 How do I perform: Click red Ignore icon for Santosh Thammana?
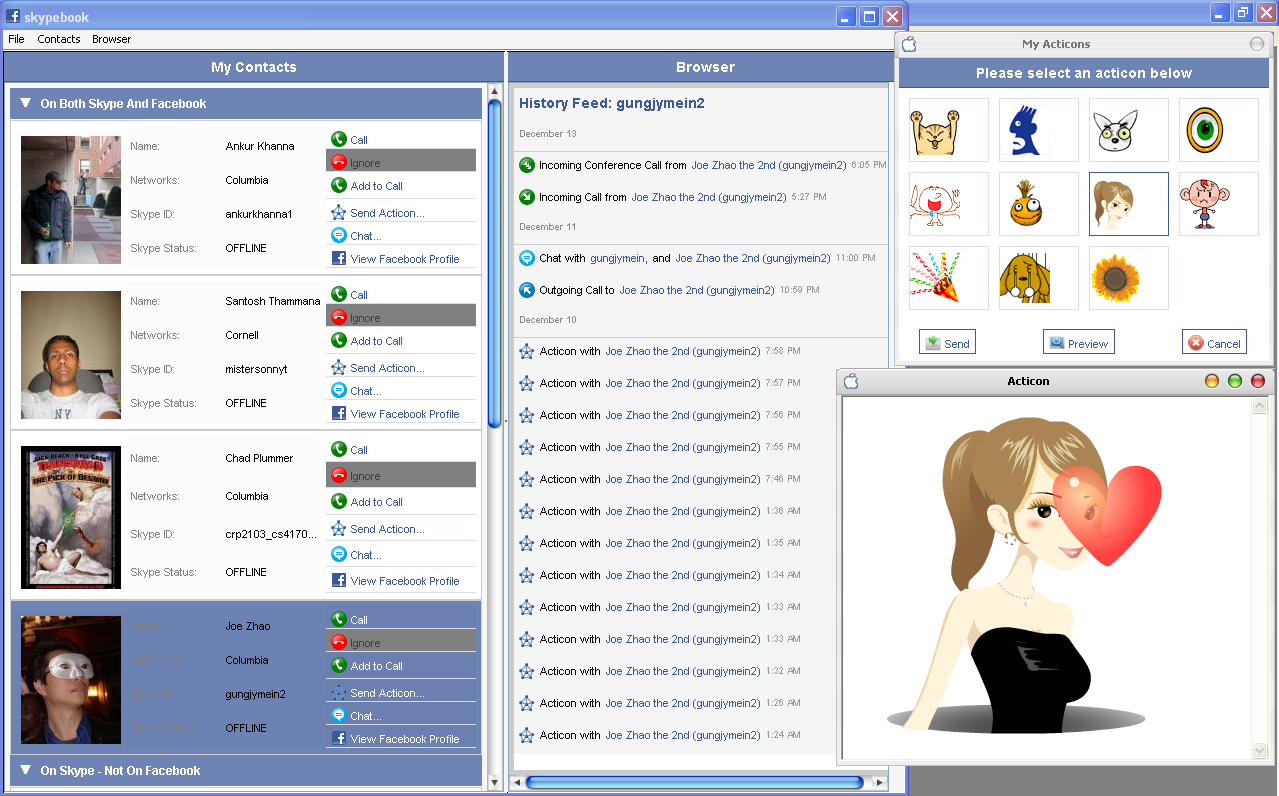(339, 317)
